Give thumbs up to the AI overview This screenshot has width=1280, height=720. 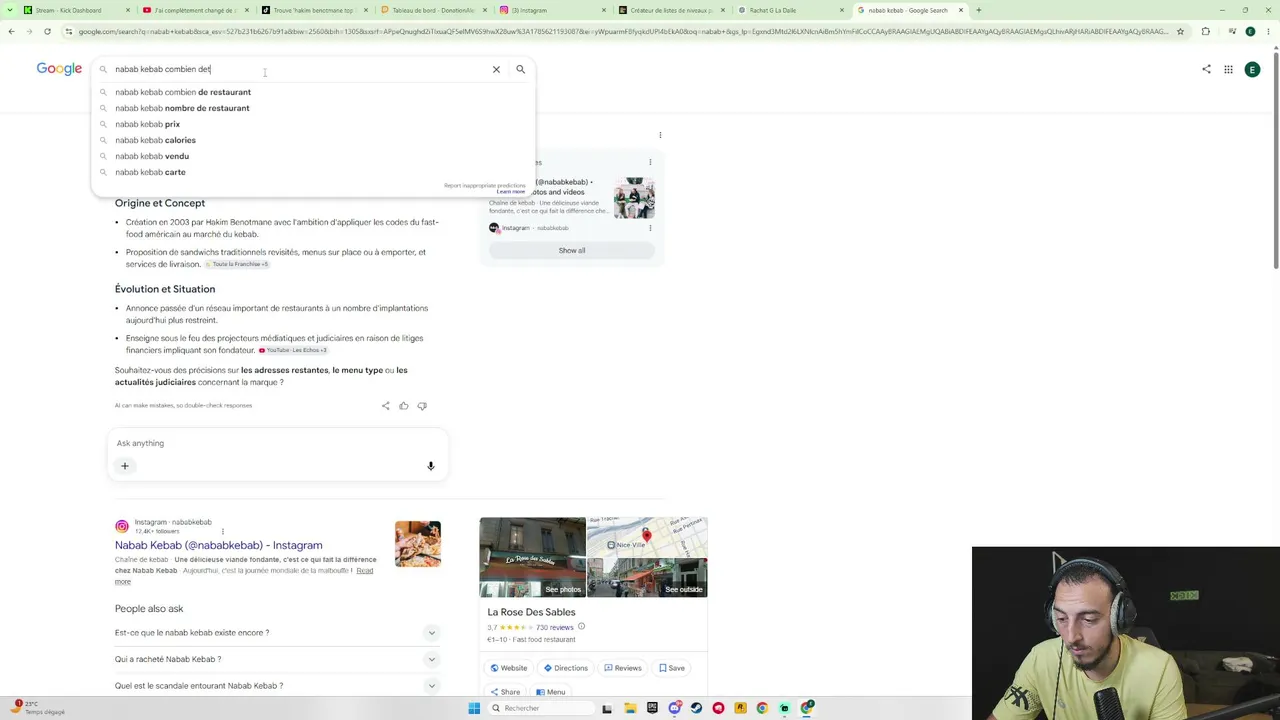404,406
